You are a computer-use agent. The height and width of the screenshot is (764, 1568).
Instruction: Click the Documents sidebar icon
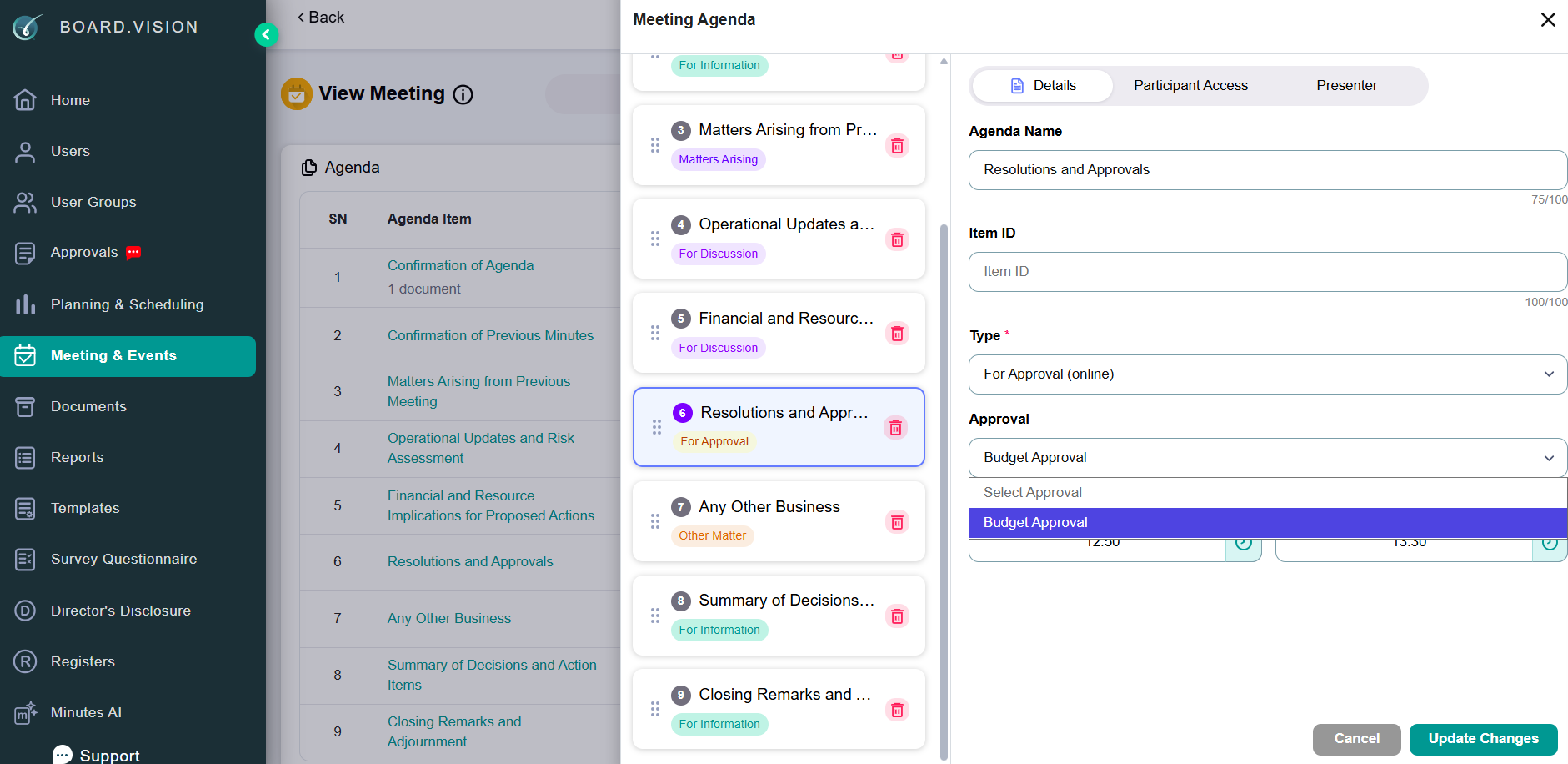(x=25, y=406)
